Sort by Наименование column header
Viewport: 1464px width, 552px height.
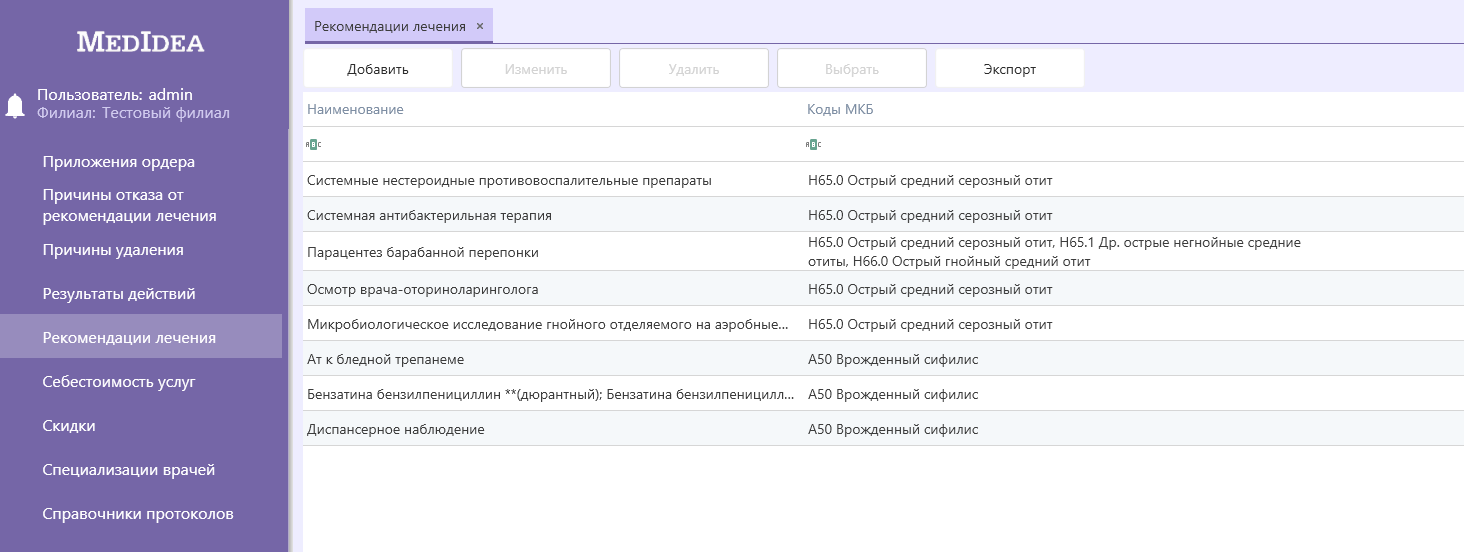tap(355, 109)
